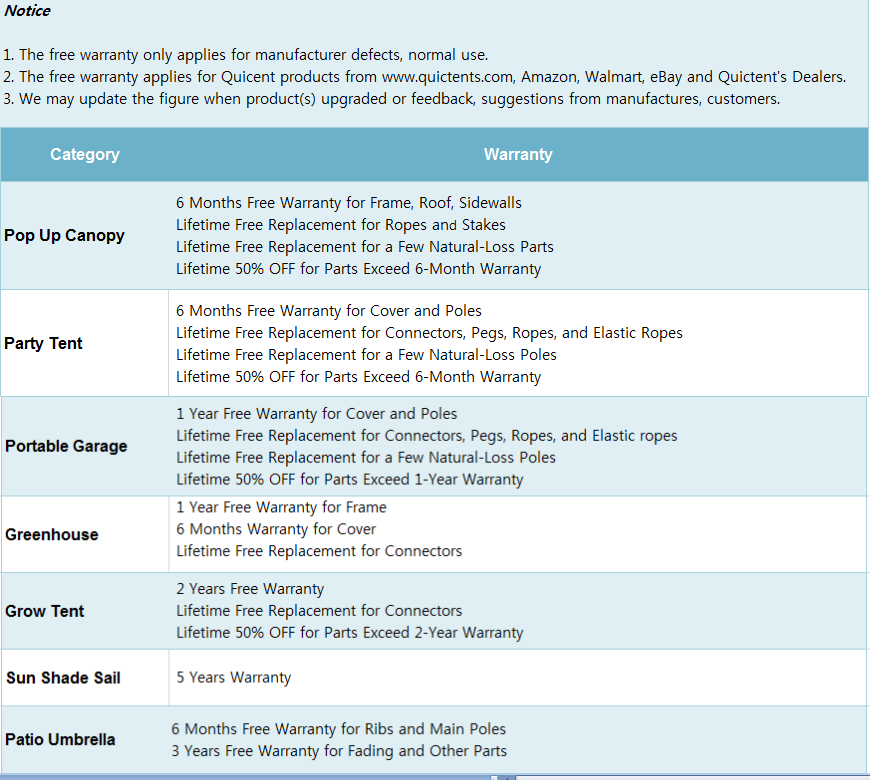The image size is (870, 780).
Task: Select the "Party Tent" category cell
Action: (84, 343)
